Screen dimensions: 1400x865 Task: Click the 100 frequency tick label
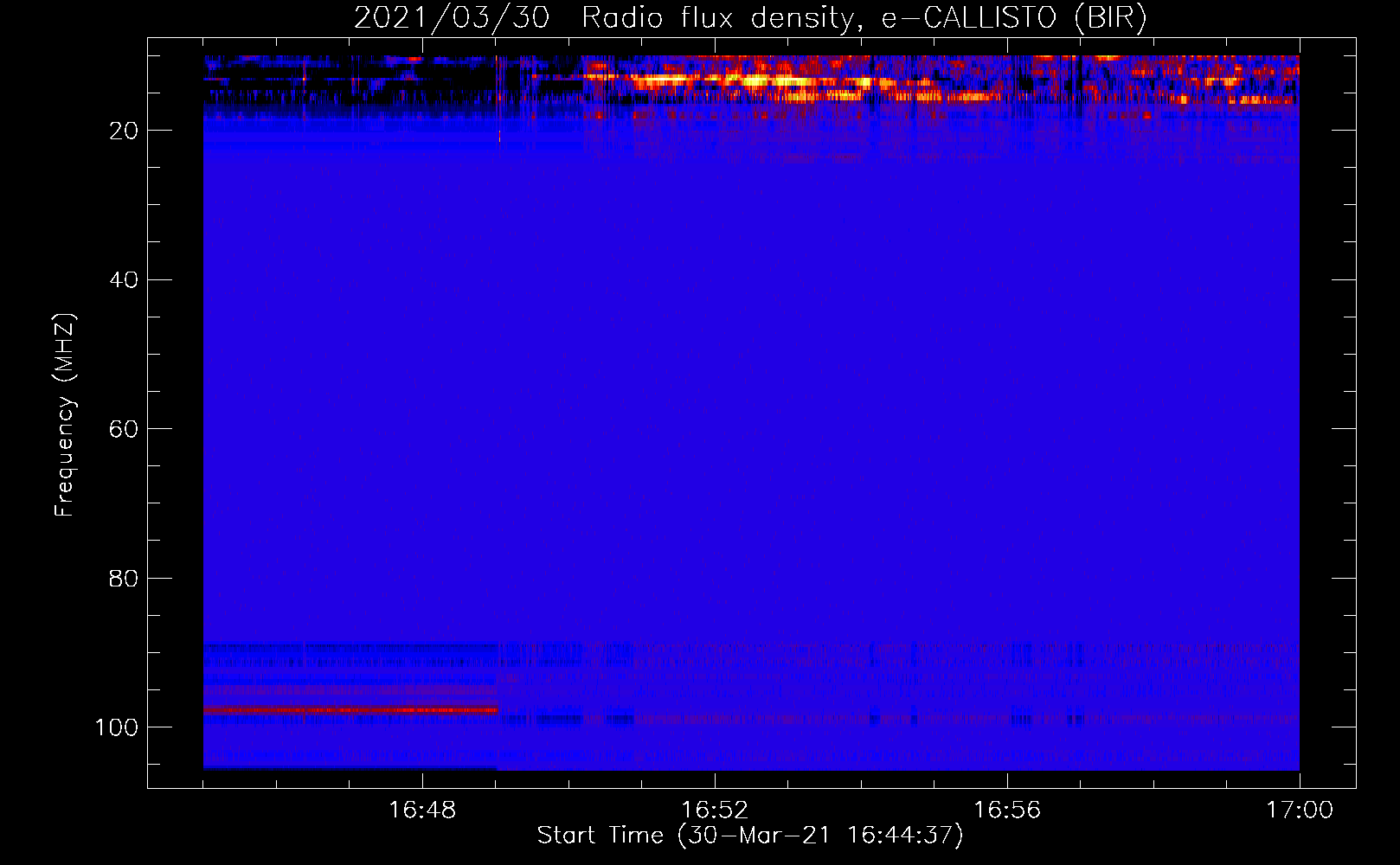[117, 727]
